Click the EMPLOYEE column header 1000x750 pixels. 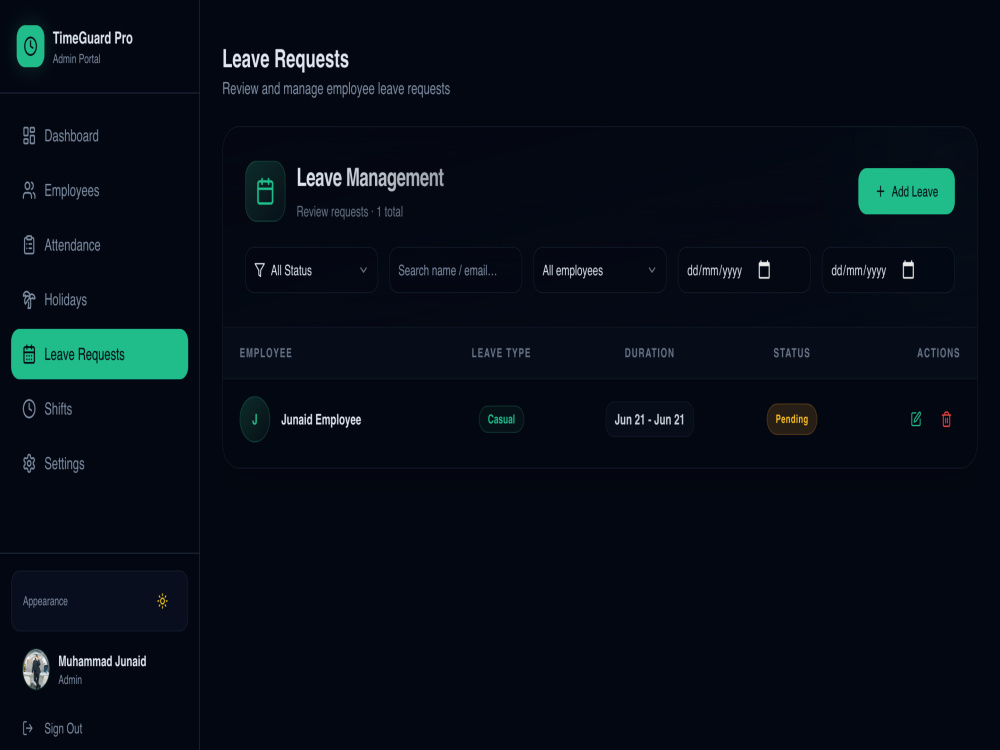[x=266, y=353]
